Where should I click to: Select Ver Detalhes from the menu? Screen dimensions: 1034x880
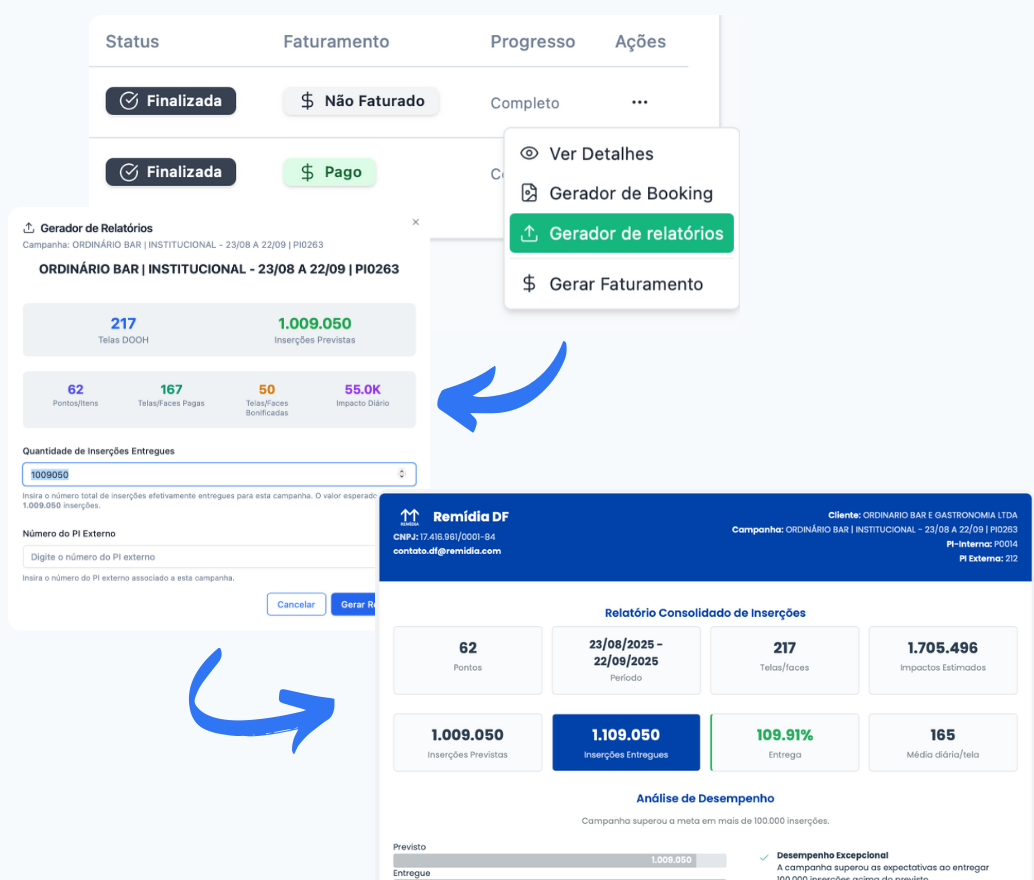click(x=601, y=154)
